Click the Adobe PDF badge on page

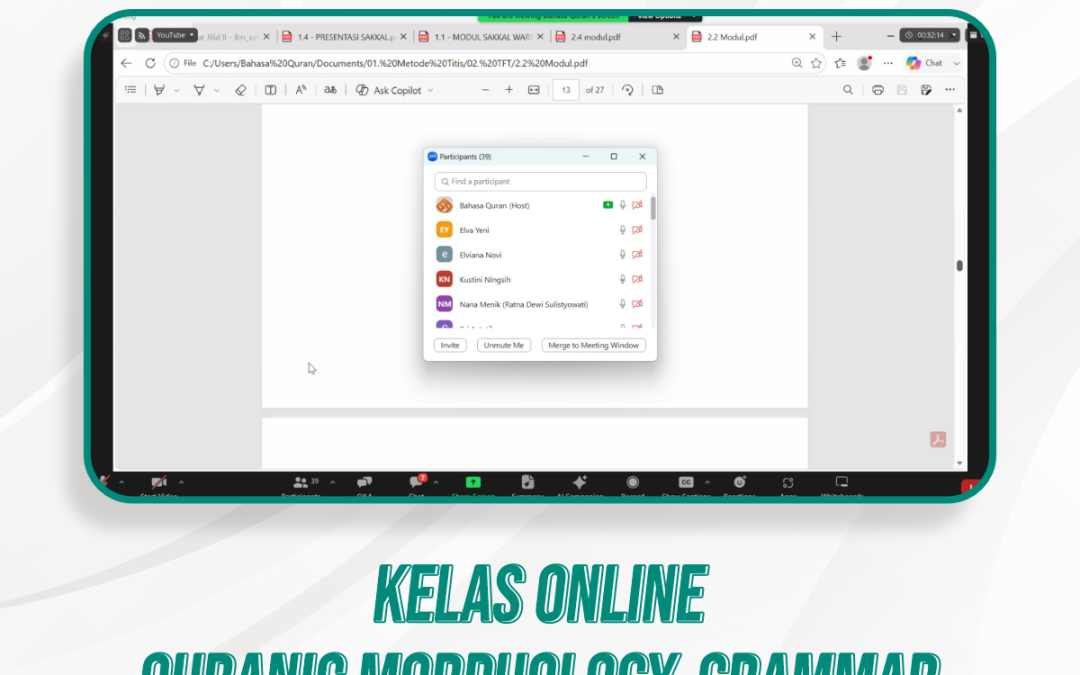tap(937, 439)
